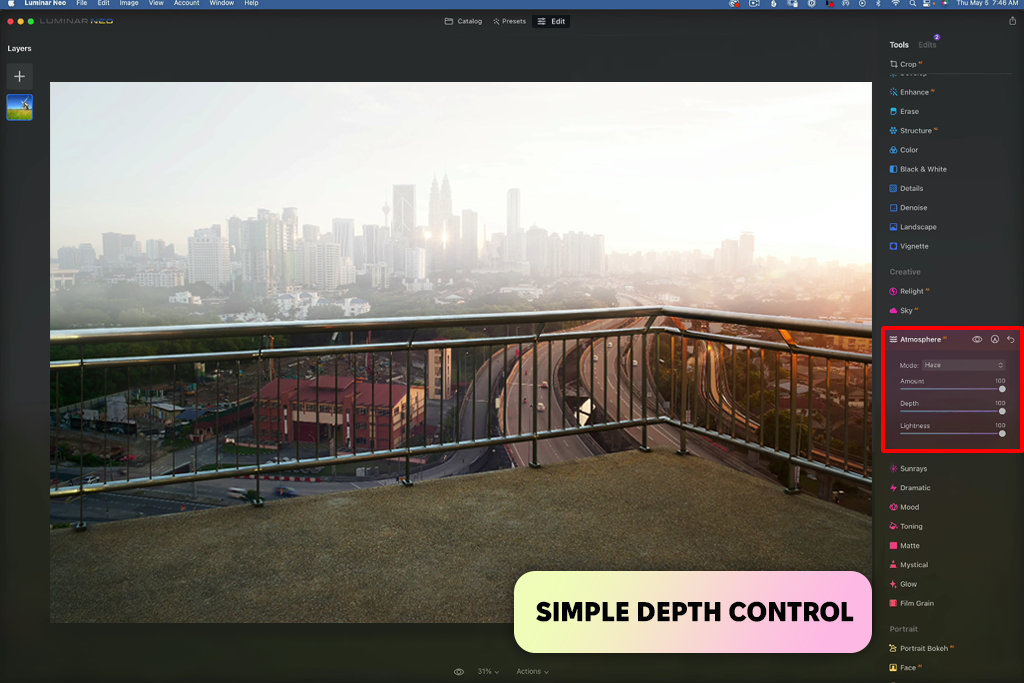Open the 31% zoom level dropdown
Image resolution: width=1024 pixels, height=683 pixels.
click(x=488, y=672)
